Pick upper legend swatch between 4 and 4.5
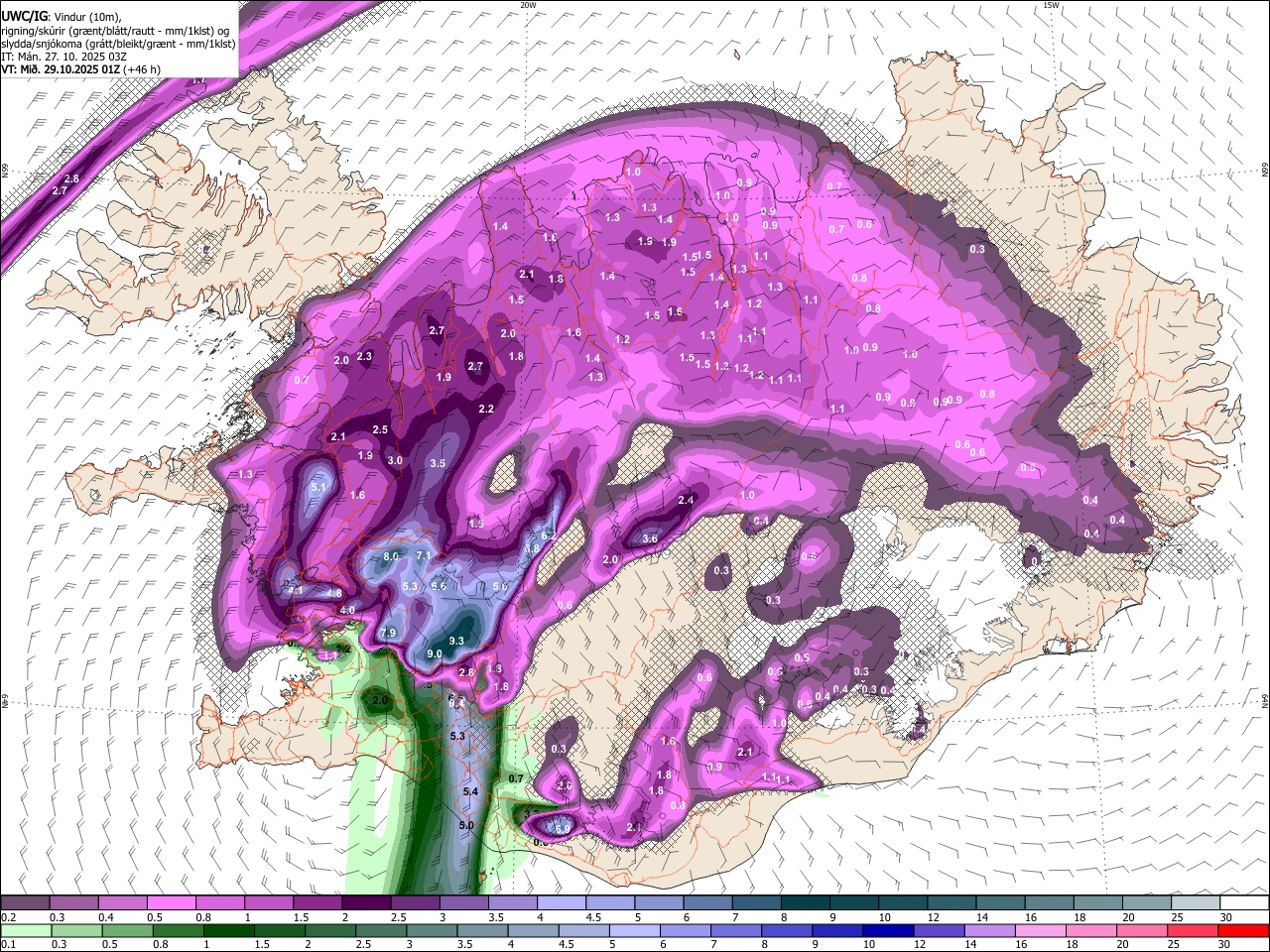 (x=562, y=902)
